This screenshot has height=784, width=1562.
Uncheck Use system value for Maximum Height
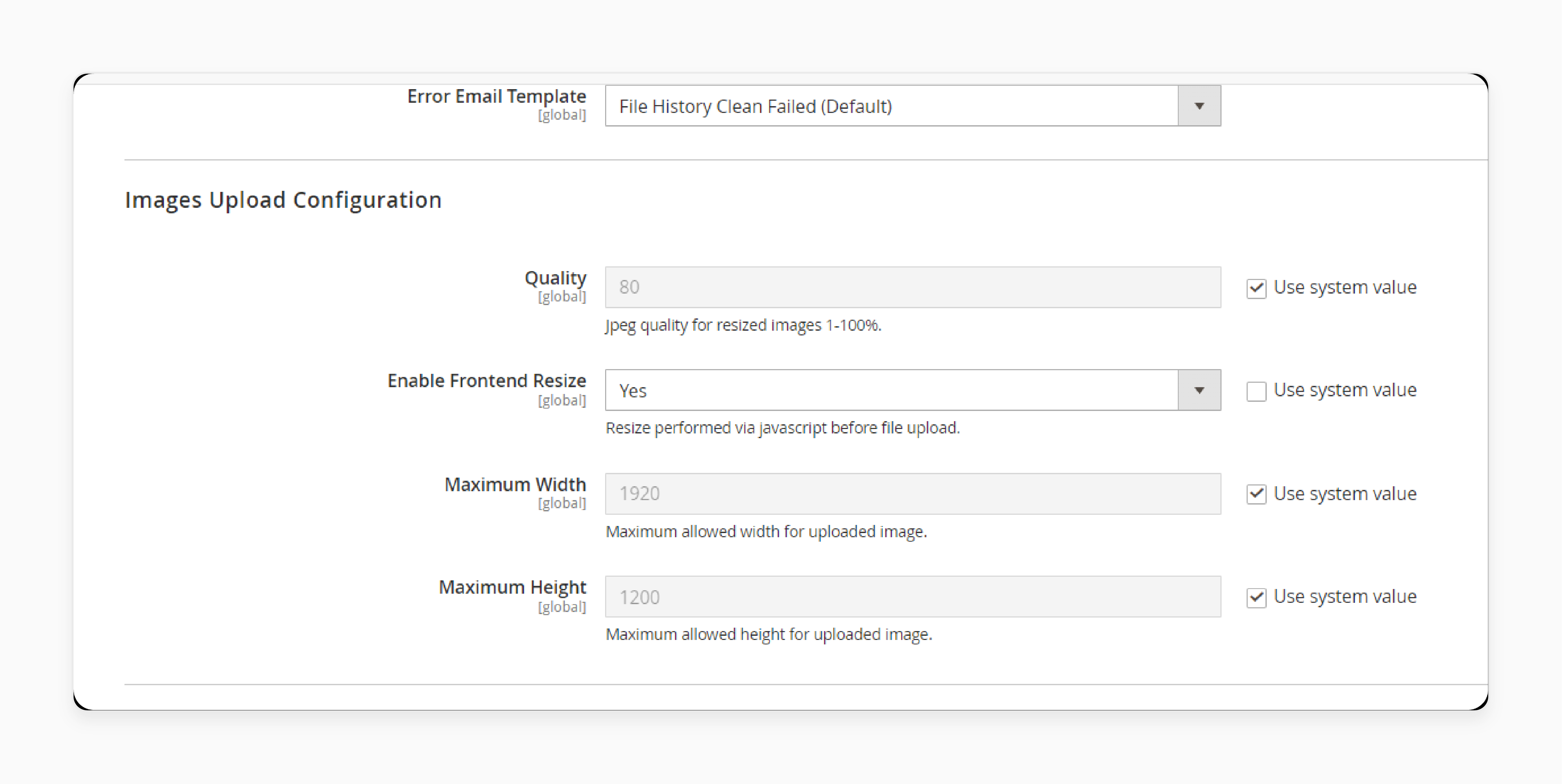pos(1256,597)
